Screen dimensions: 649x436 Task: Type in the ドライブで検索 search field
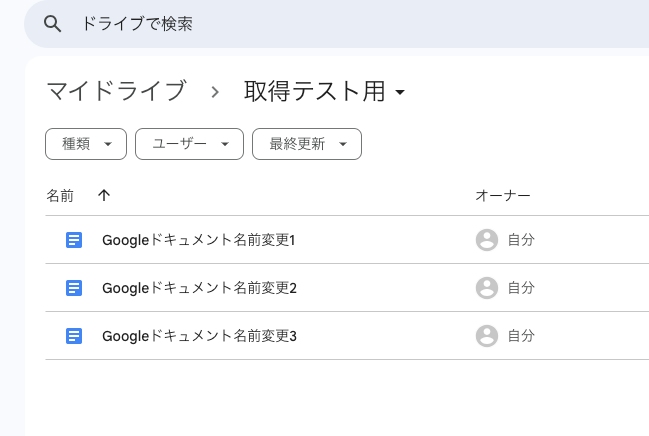coord(300,23)
